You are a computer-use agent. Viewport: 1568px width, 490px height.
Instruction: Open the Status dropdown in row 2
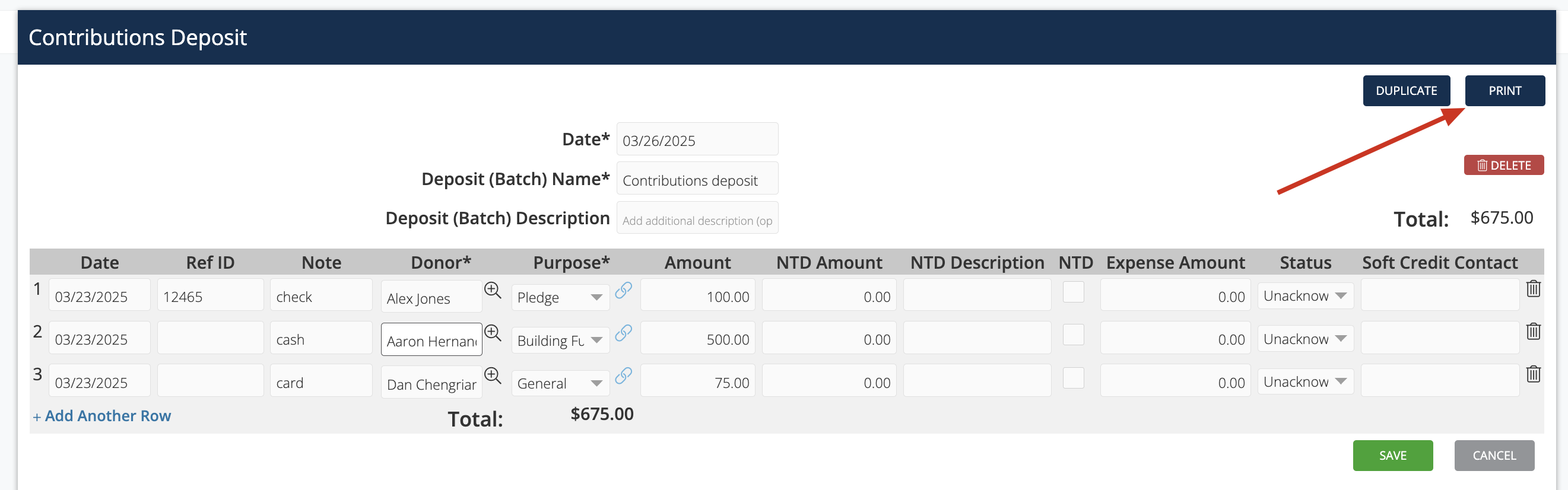click(x=1305, y=339)
